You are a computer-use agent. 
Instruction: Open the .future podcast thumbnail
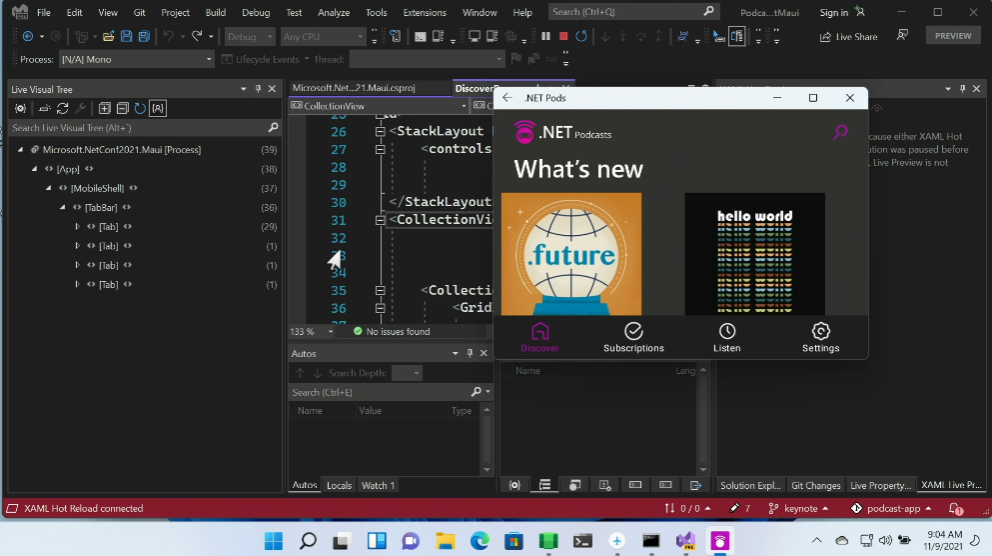point(571,254)
